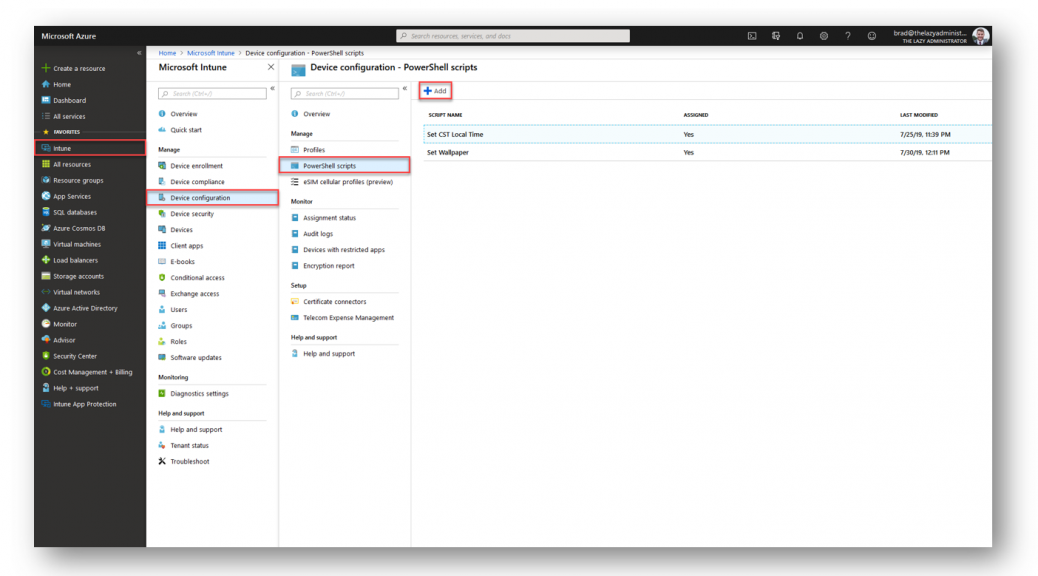Image resolution: width=1038 pixels, height=576 pixels.
Task: Open Cloud Shell from the top bar
Action: click(752, 36)
